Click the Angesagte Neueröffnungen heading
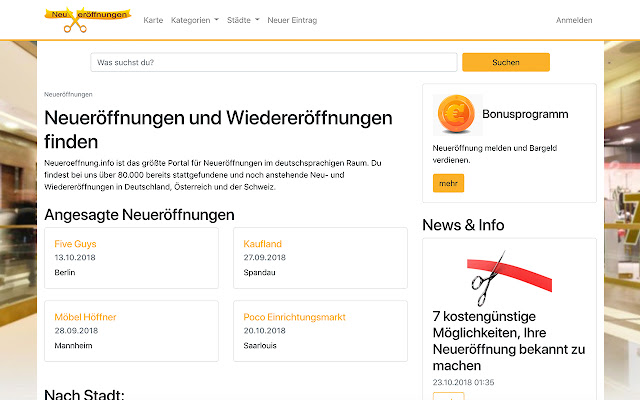The image size is (640, 400). [x=139, y=215]
